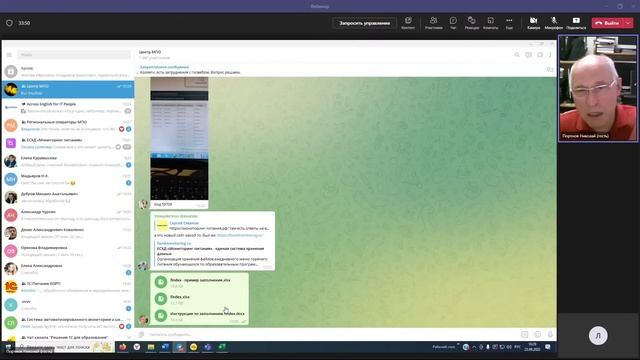
Task: Open chat with Елена Крамшкова
Action: (68, 161)
